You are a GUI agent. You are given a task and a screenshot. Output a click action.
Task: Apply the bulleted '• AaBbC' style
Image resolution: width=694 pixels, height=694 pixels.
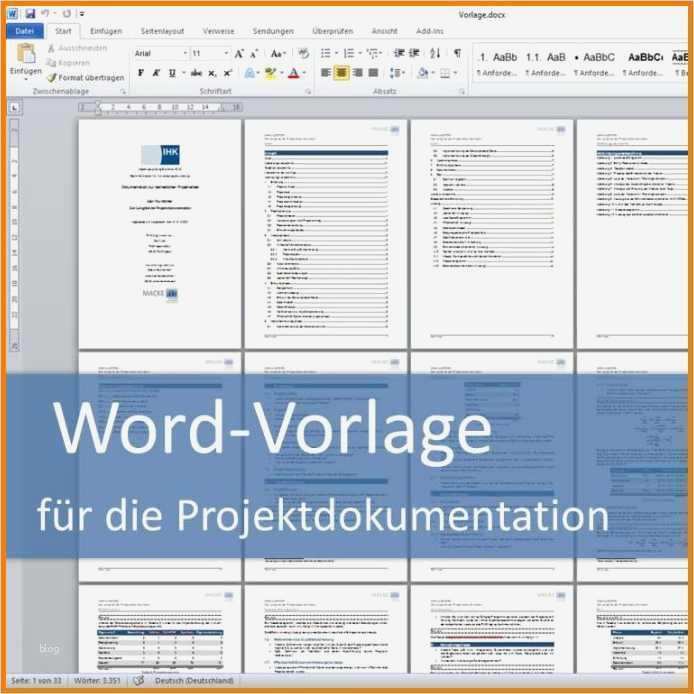pyautogui.click(x=594, y=64)
